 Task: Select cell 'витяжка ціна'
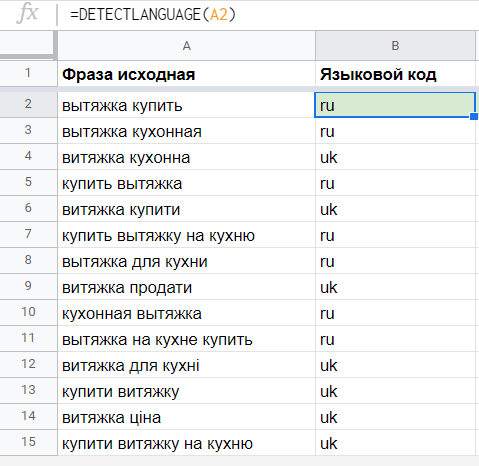[186, 417]
